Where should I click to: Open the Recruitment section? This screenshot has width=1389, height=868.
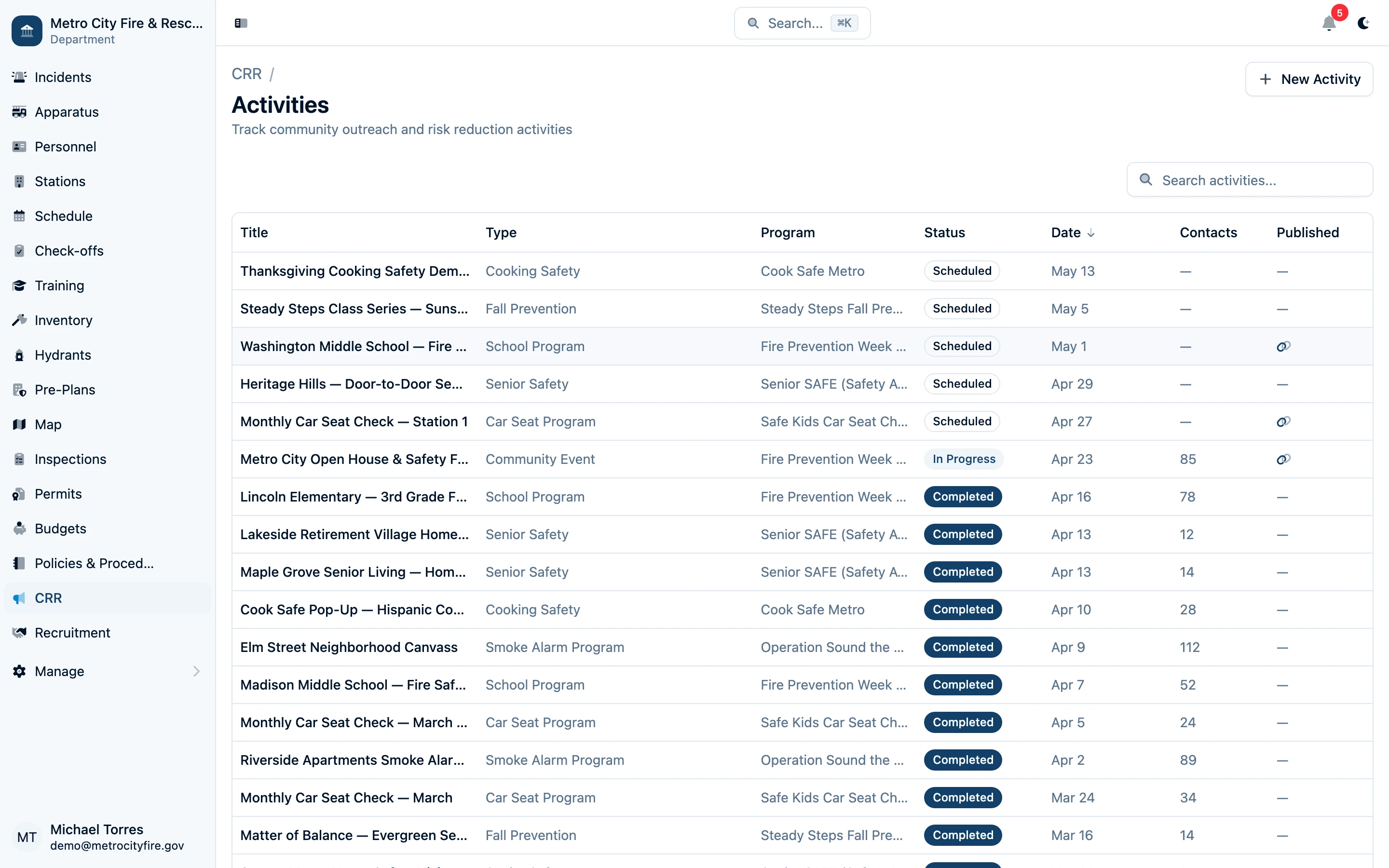coord(72,633)
